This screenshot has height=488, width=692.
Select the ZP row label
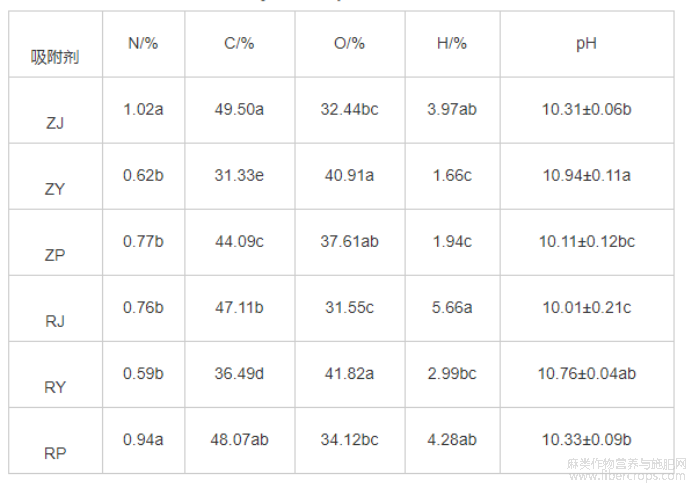point(55,255)
